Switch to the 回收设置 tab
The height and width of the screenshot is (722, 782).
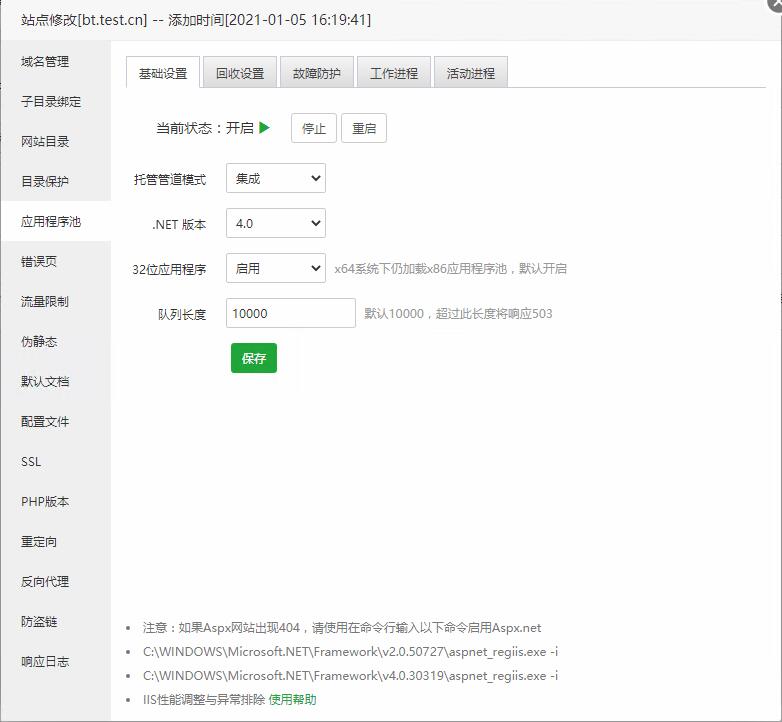(240, 73)
